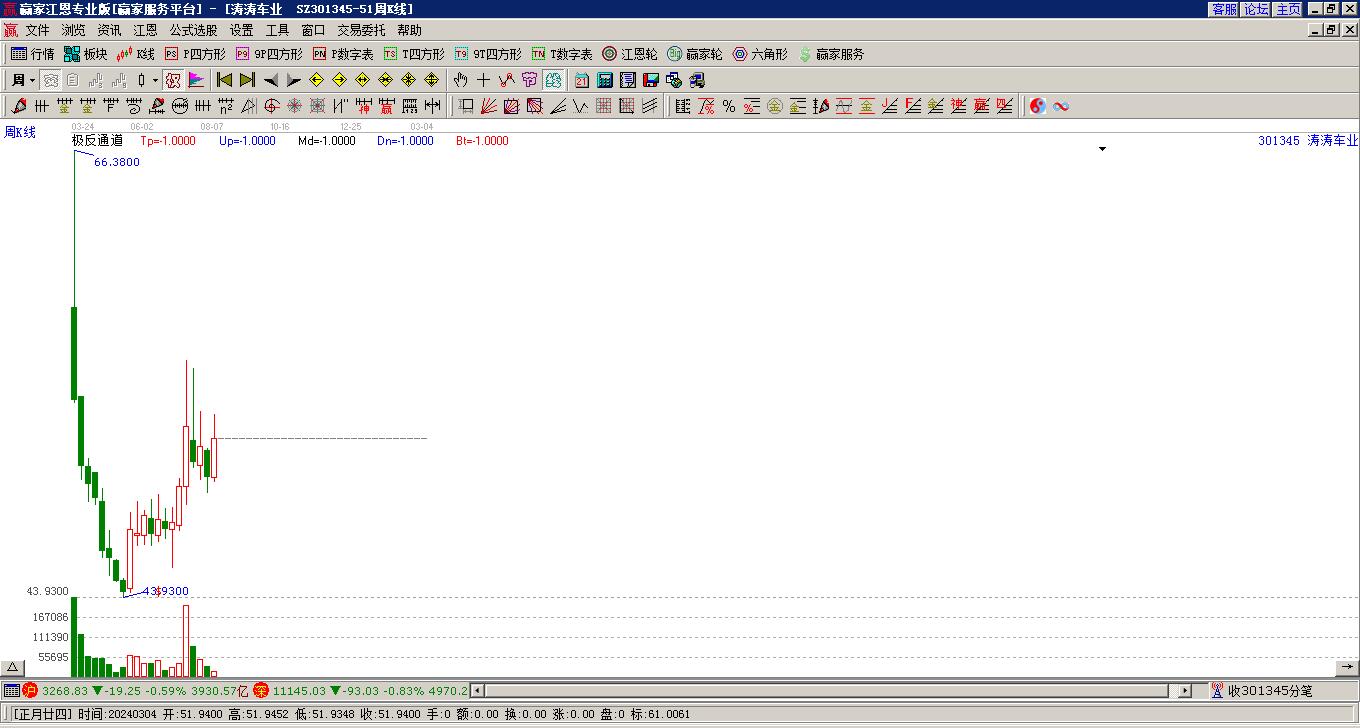Click the percent (%) tool icon
This screenshot has width=1360, height=728.
click(x=729, y=106)
